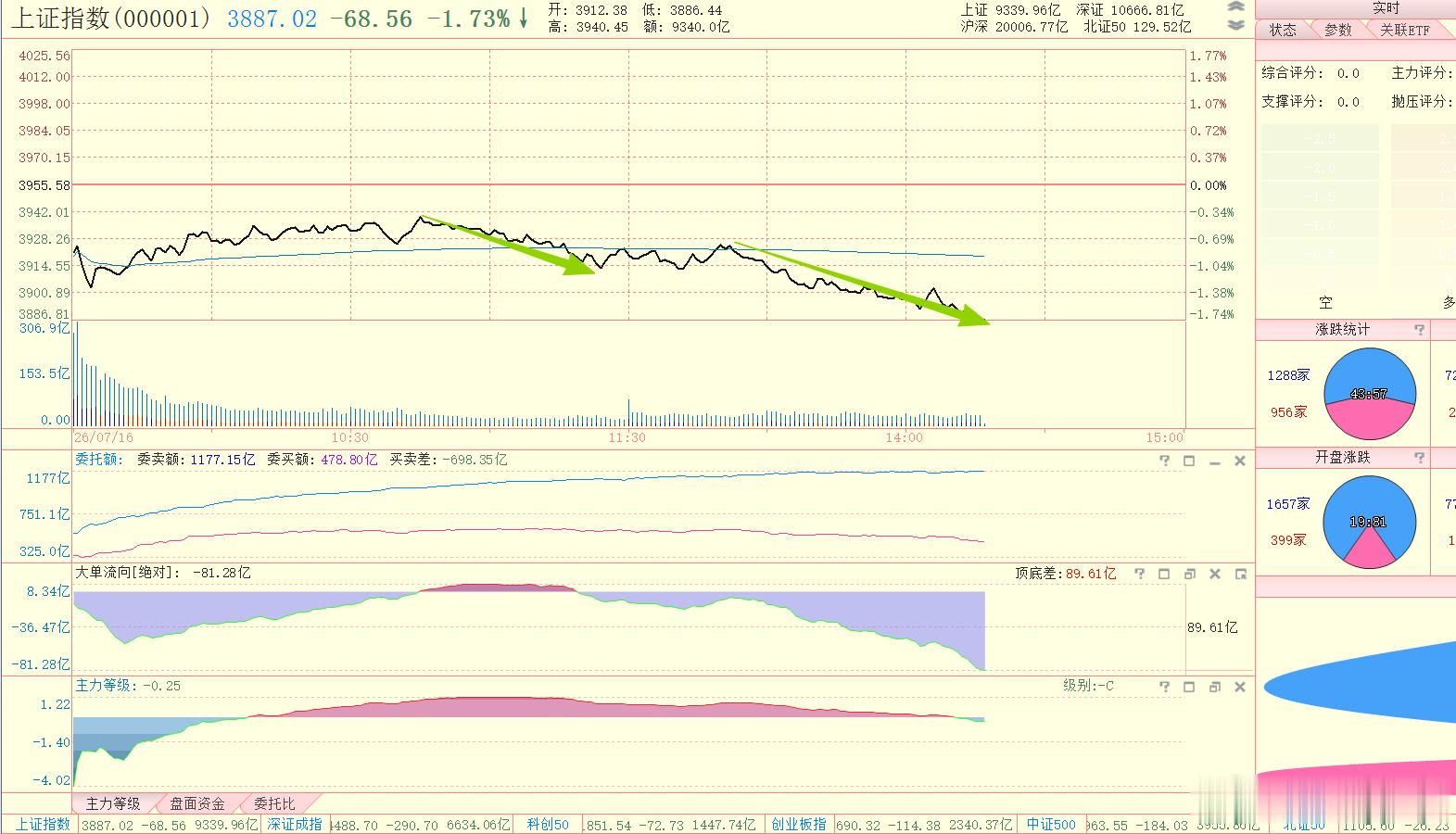Restore the 大单流向 panel window
Image resolution: width=1456 pixels, height=834 pixels.
tap(1190, 574)
